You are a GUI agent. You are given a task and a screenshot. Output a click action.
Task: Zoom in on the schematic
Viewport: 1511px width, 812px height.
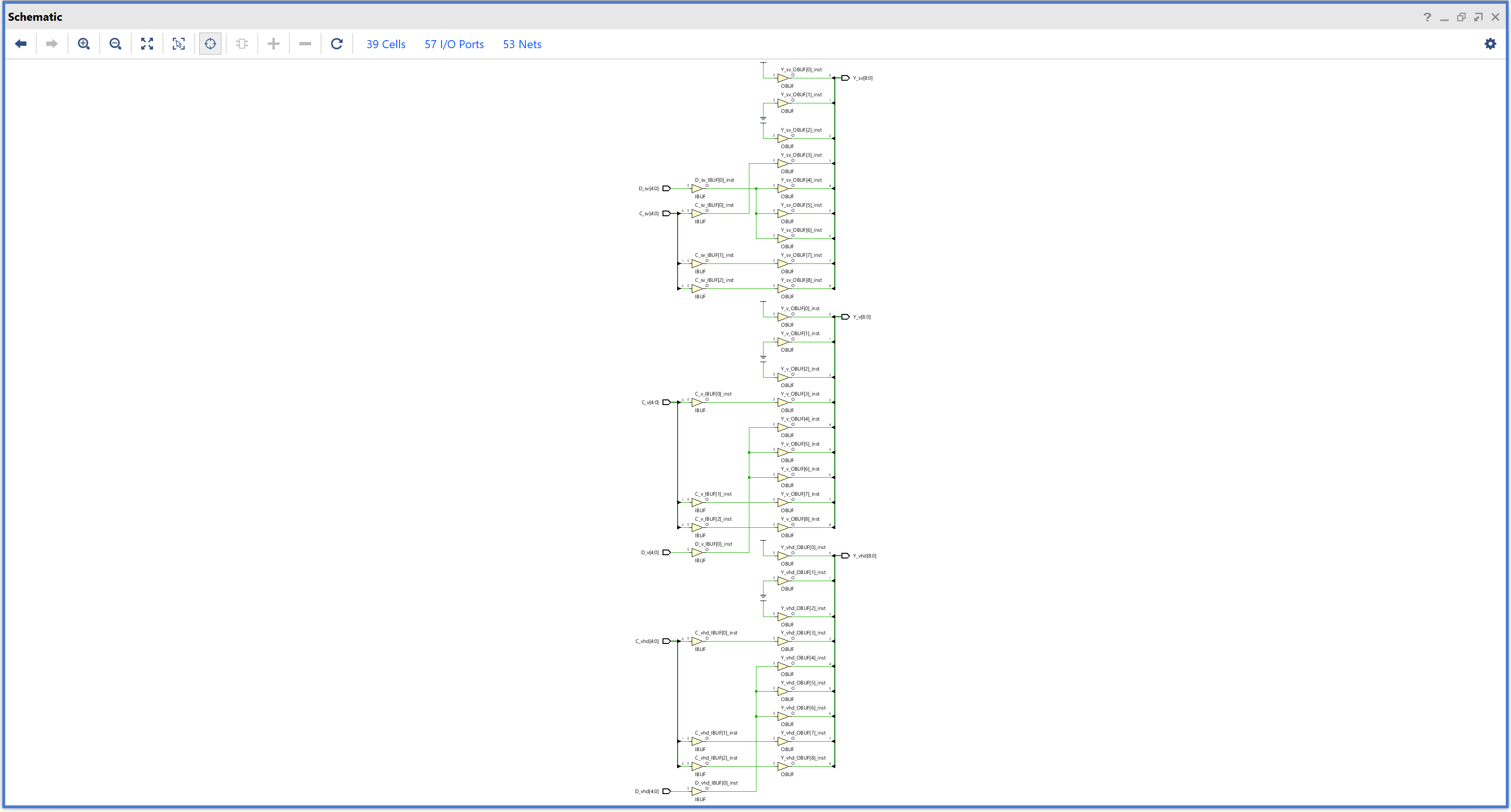(x=83, y=43)
